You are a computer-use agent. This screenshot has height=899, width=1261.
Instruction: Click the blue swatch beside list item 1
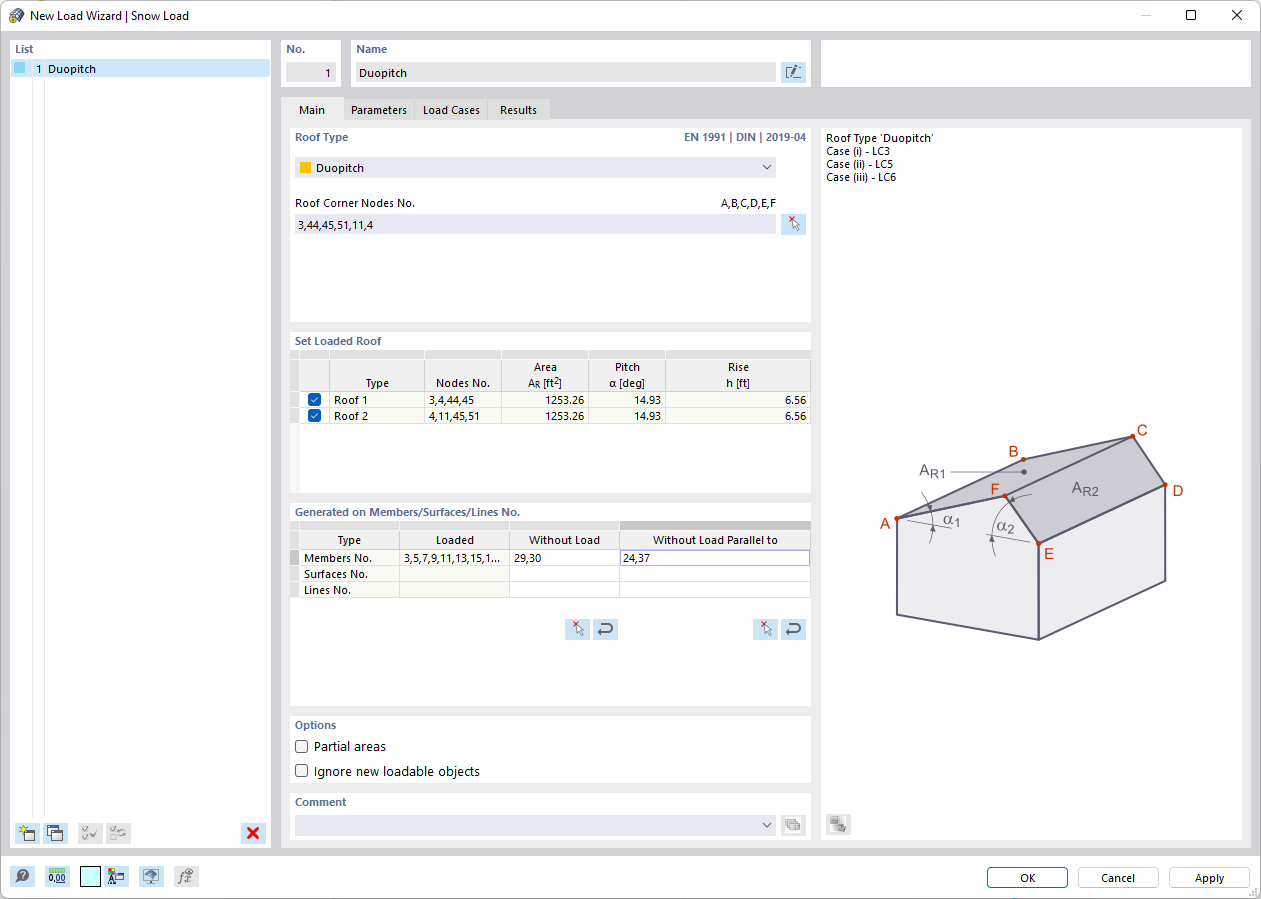20,68
